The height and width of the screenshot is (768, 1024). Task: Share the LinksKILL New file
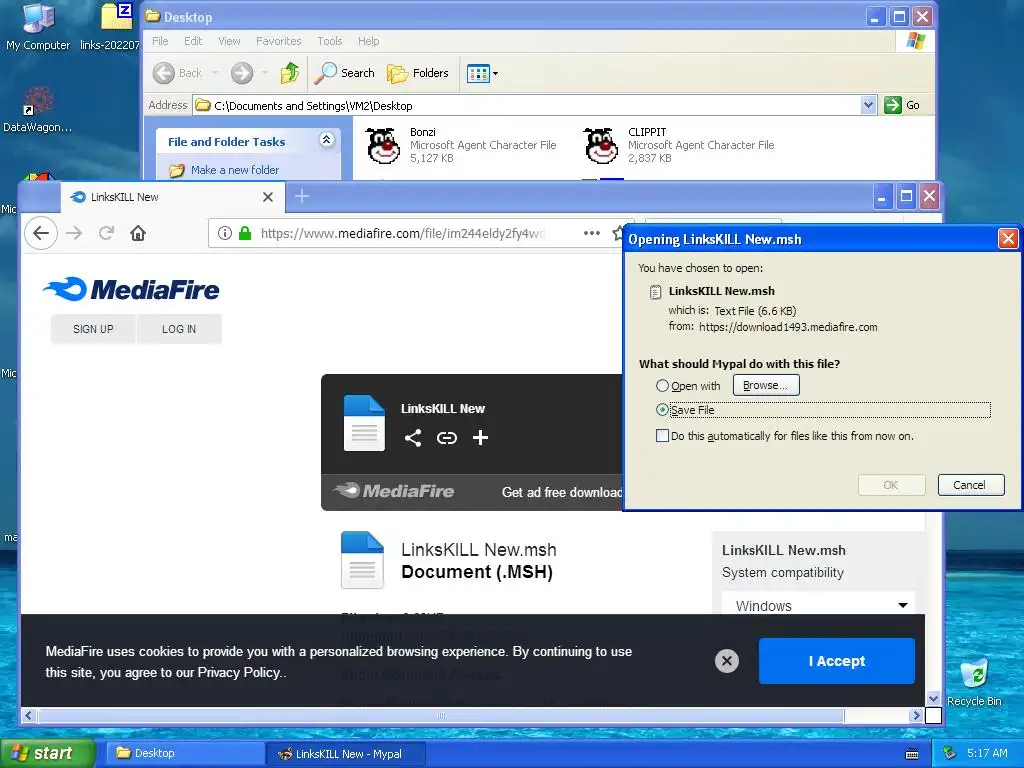[x=413, y=438]
